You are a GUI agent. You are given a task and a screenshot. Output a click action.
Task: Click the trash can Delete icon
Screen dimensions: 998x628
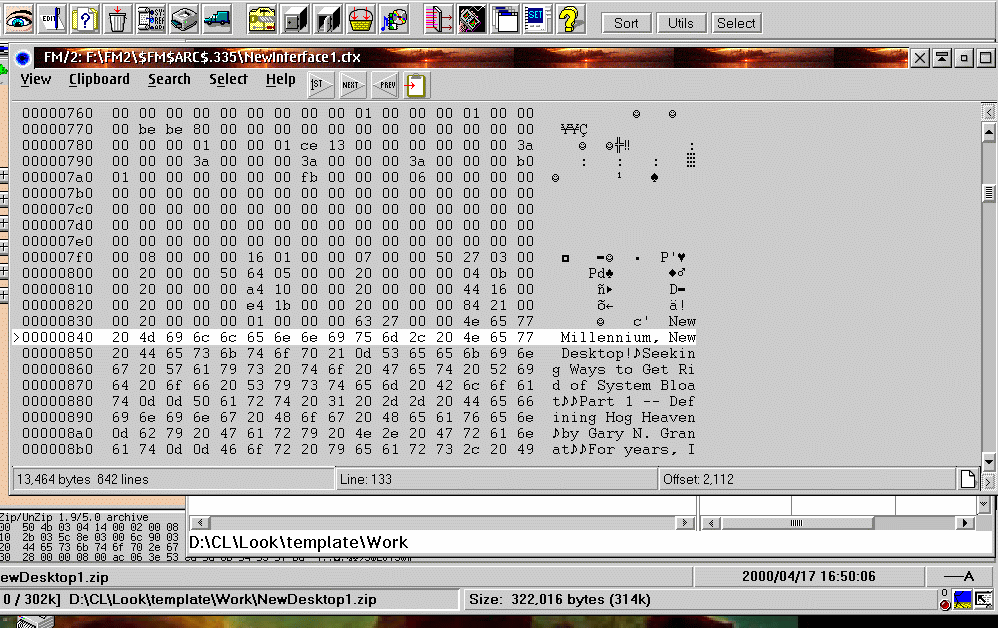coord(117,18)
